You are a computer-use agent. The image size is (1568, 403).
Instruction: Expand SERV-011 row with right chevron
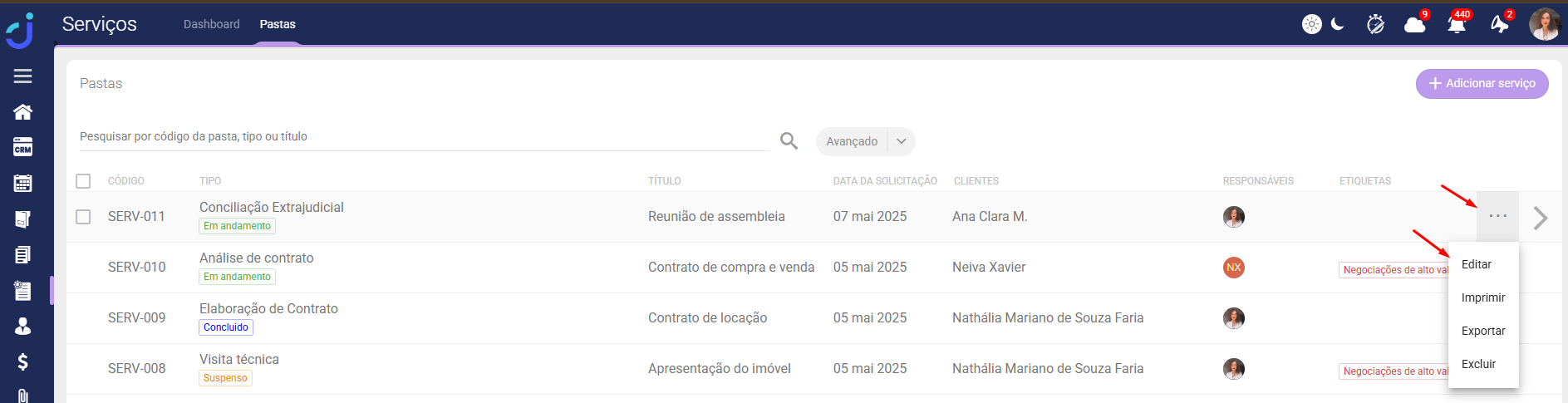1541,218
